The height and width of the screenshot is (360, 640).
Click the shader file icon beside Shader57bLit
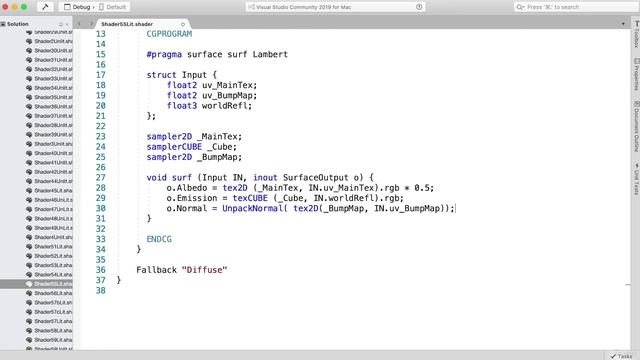[29, 302]
